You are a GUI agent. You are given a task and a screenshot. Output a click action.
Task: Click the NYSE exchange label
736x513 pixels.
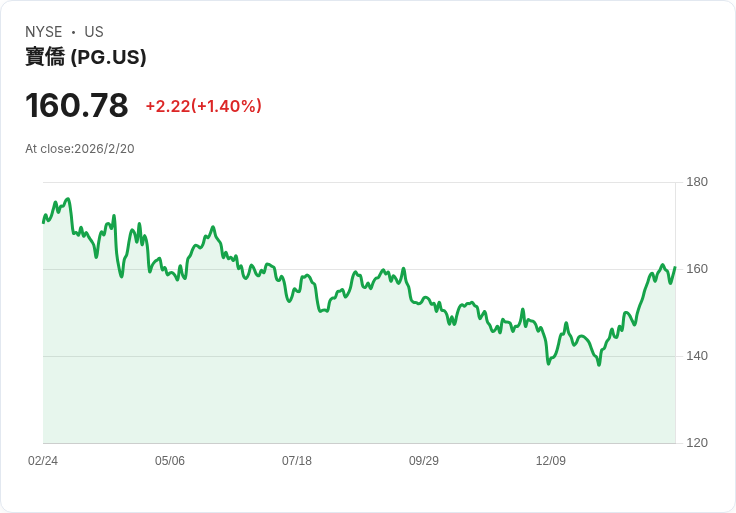(44, 32)
